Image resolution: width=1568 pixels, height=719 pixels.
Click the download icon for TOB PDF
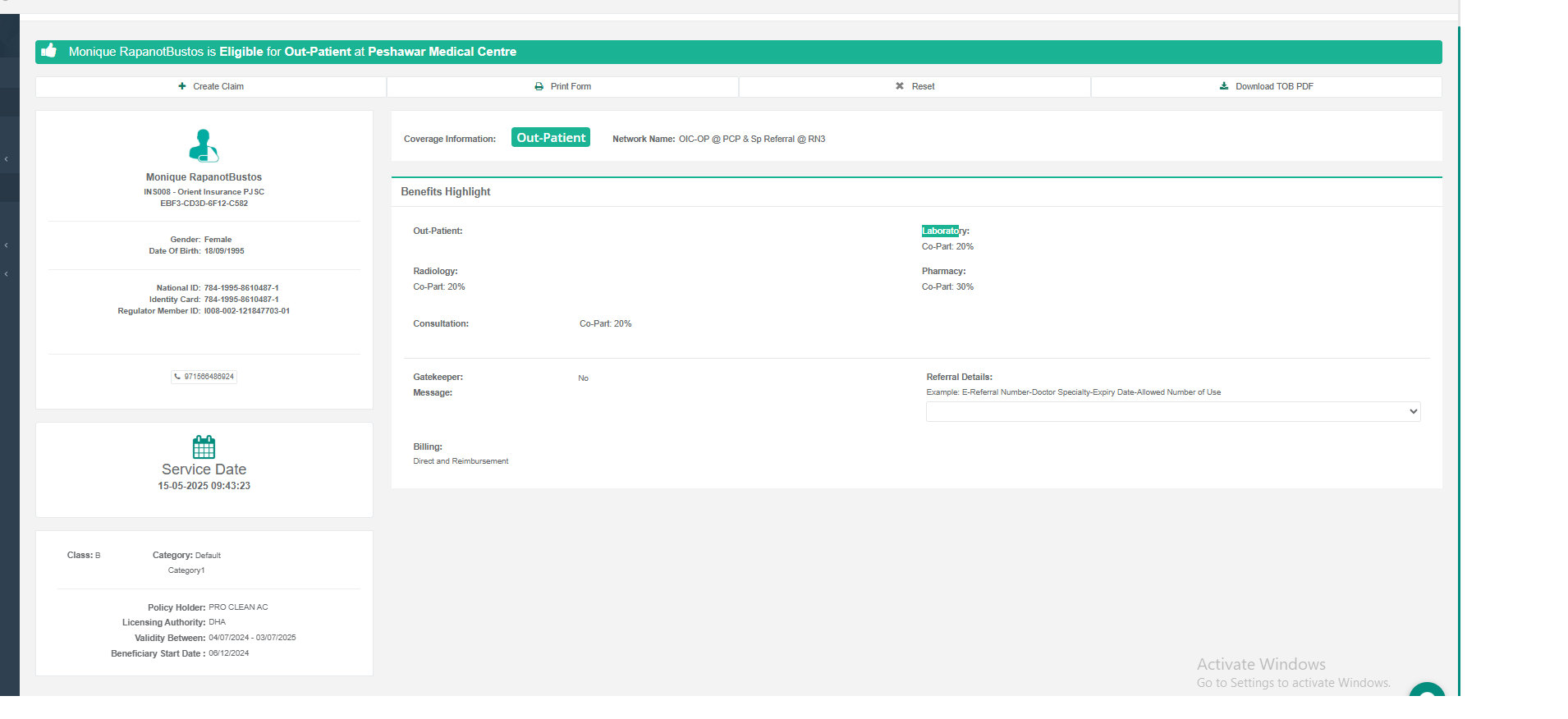tap(1224, 86)
